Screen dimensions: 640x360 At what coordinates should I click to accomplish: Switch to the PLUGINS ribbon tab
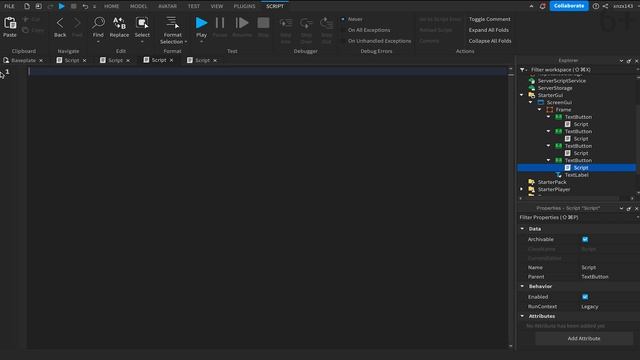click(x=244, y=6)
